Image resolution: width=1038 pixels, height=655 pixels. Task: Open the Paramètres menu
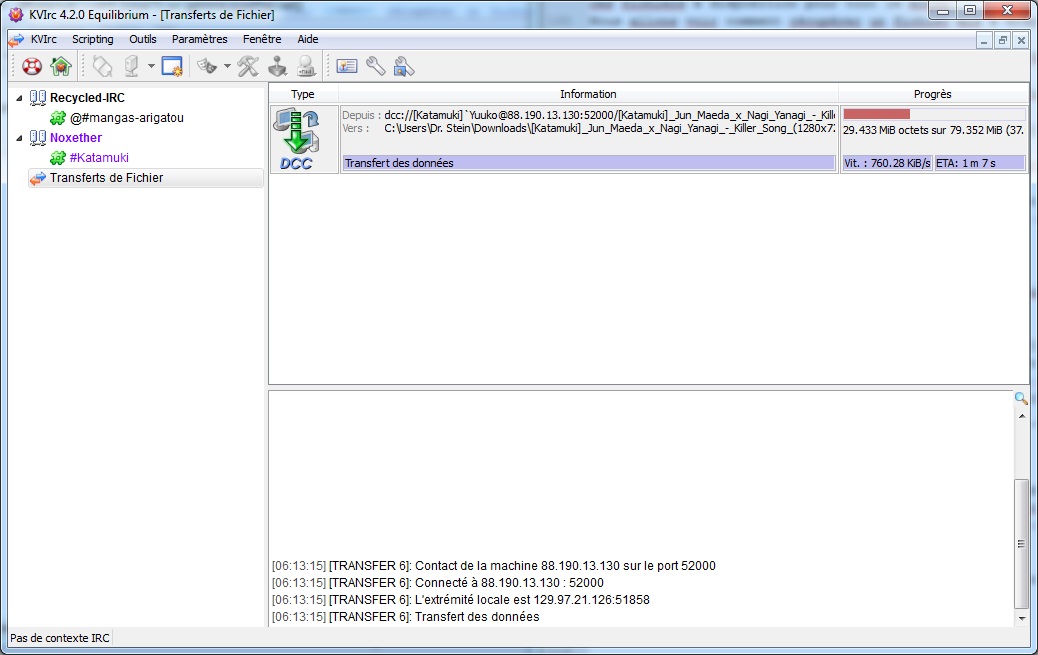pyautogui.click(x=199, y=39)
